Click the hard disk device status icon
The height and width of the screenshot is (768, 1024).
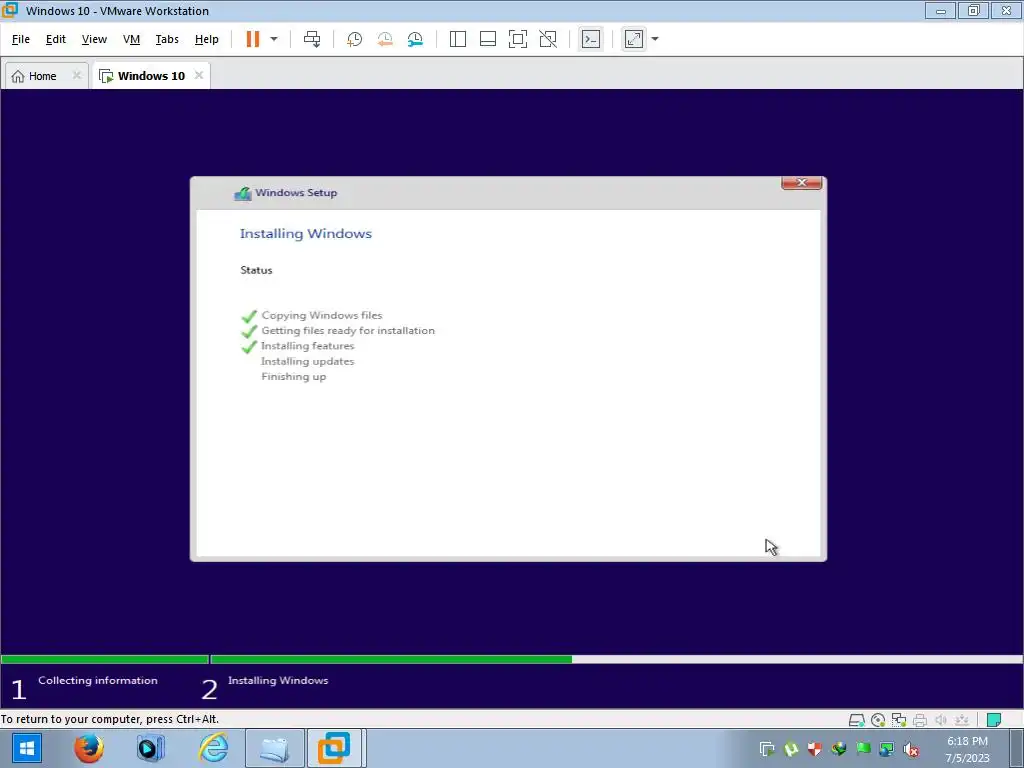856,720
